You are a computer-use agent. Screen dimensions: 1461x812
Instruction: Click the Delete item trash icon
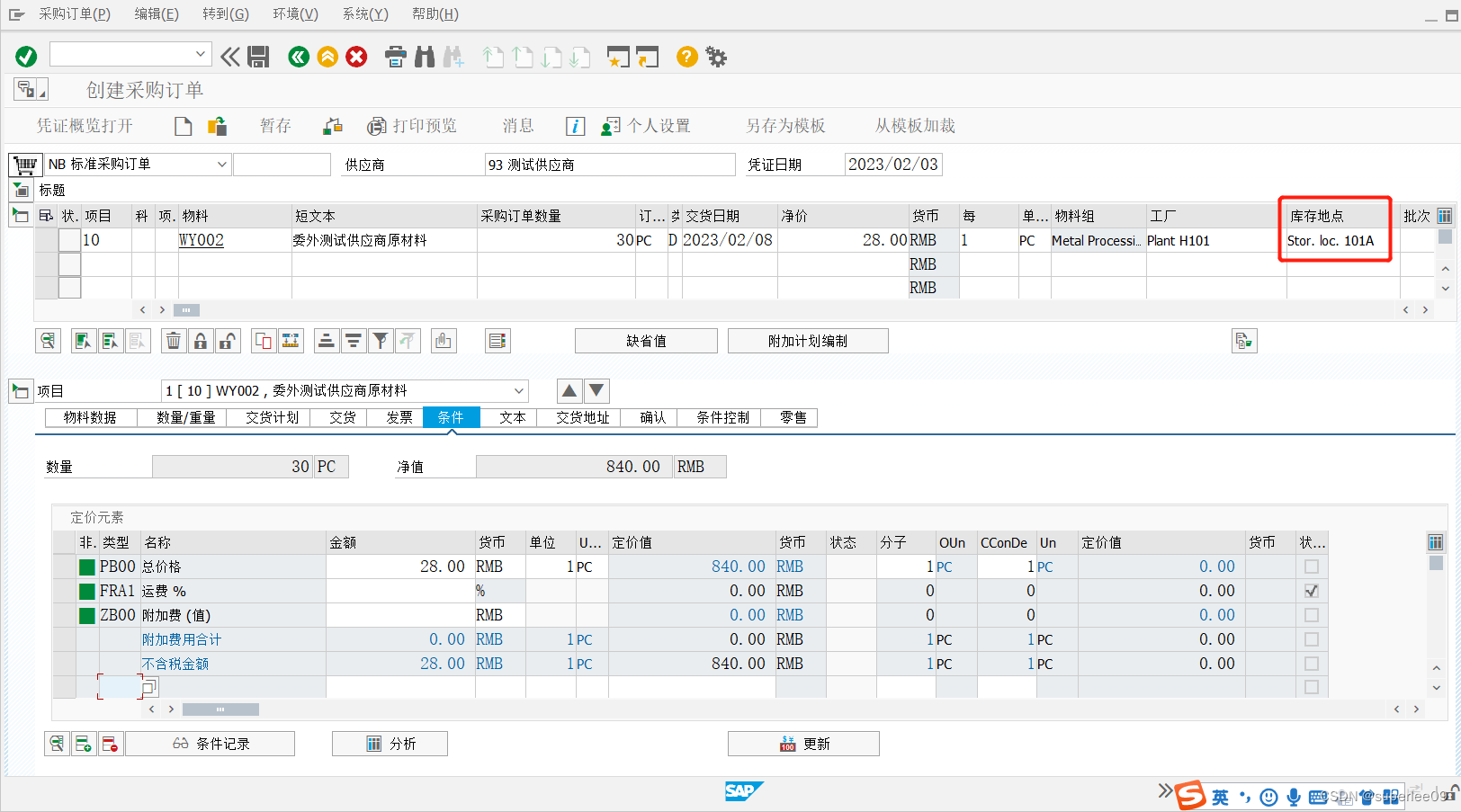(x=174, y=341)
